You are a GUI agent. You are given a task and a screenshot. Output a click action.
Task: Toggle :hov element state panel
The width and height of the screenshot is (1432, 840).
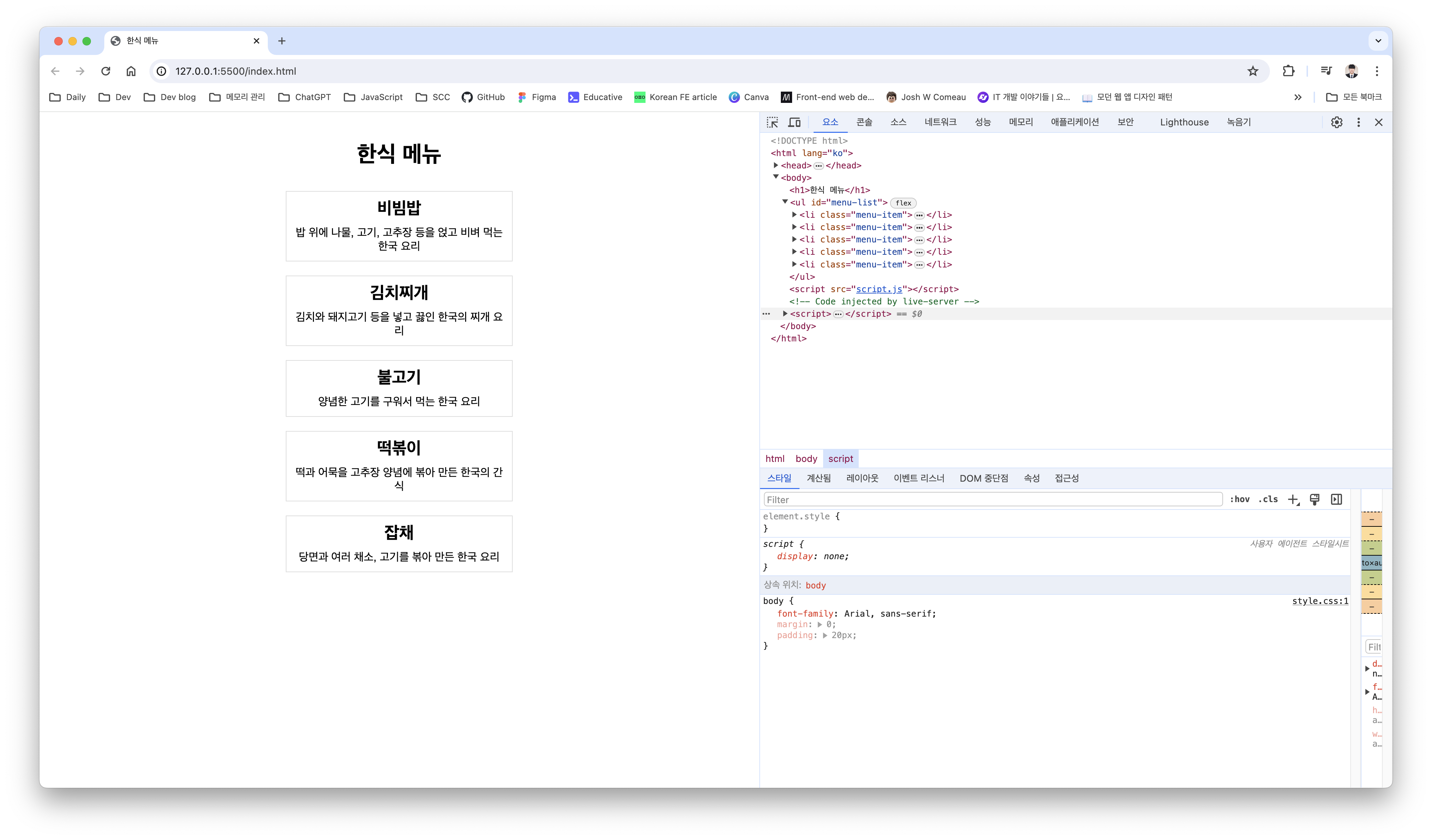click(x=1239, y=500)
